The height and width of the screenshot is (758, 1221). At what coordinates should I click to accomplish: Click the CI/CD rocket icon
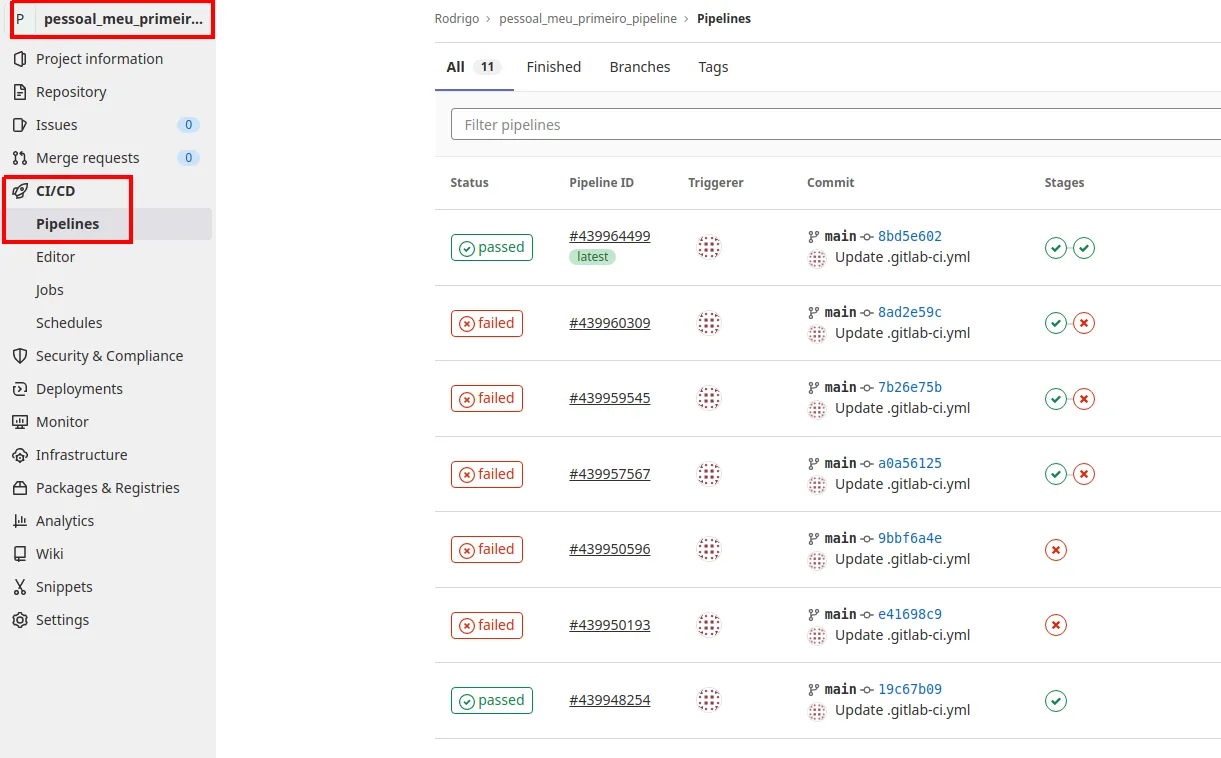coord(20,191)
